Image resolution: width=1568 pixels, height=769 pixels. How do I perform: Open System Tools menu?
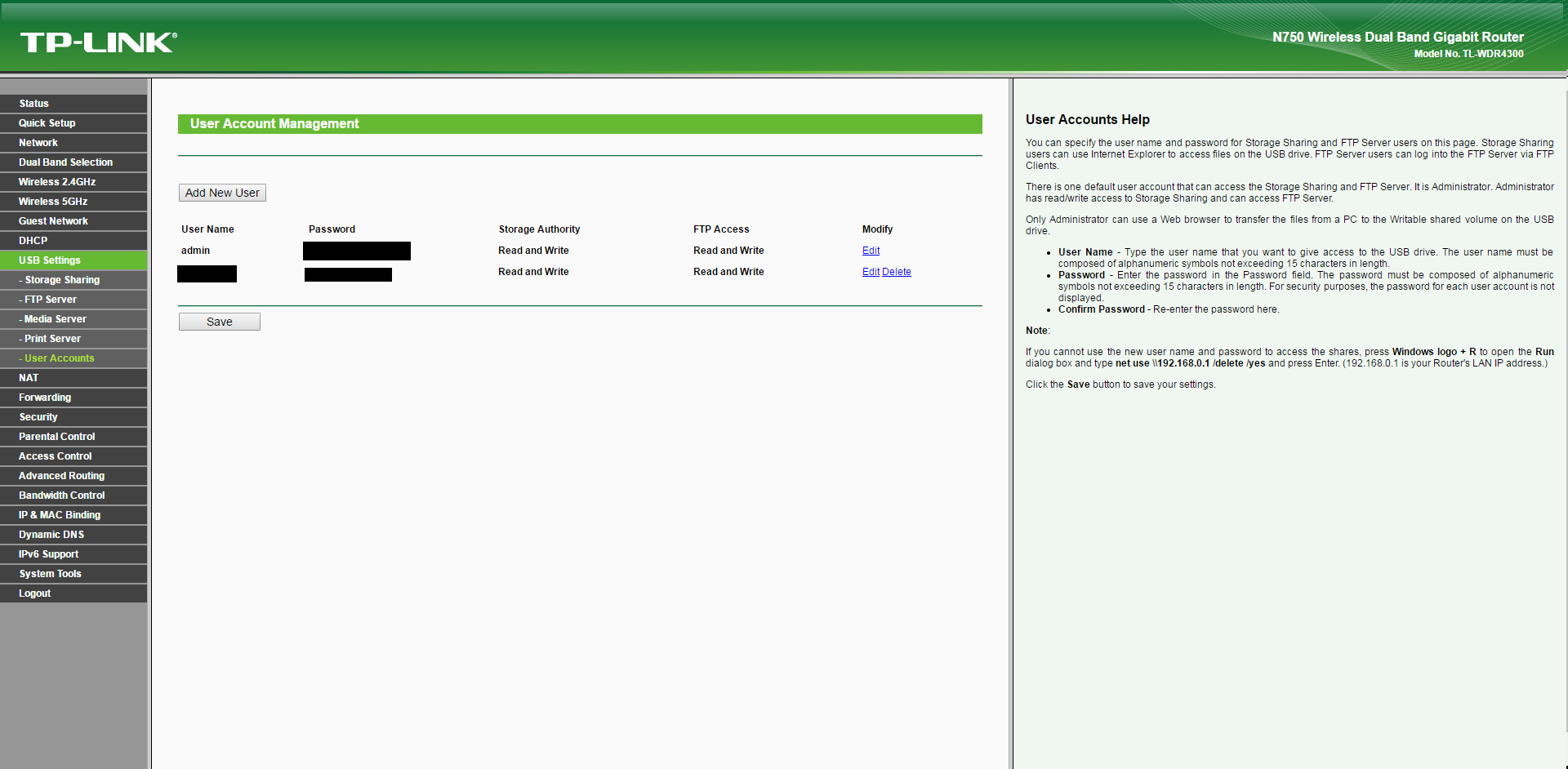[x=73, y=574]
